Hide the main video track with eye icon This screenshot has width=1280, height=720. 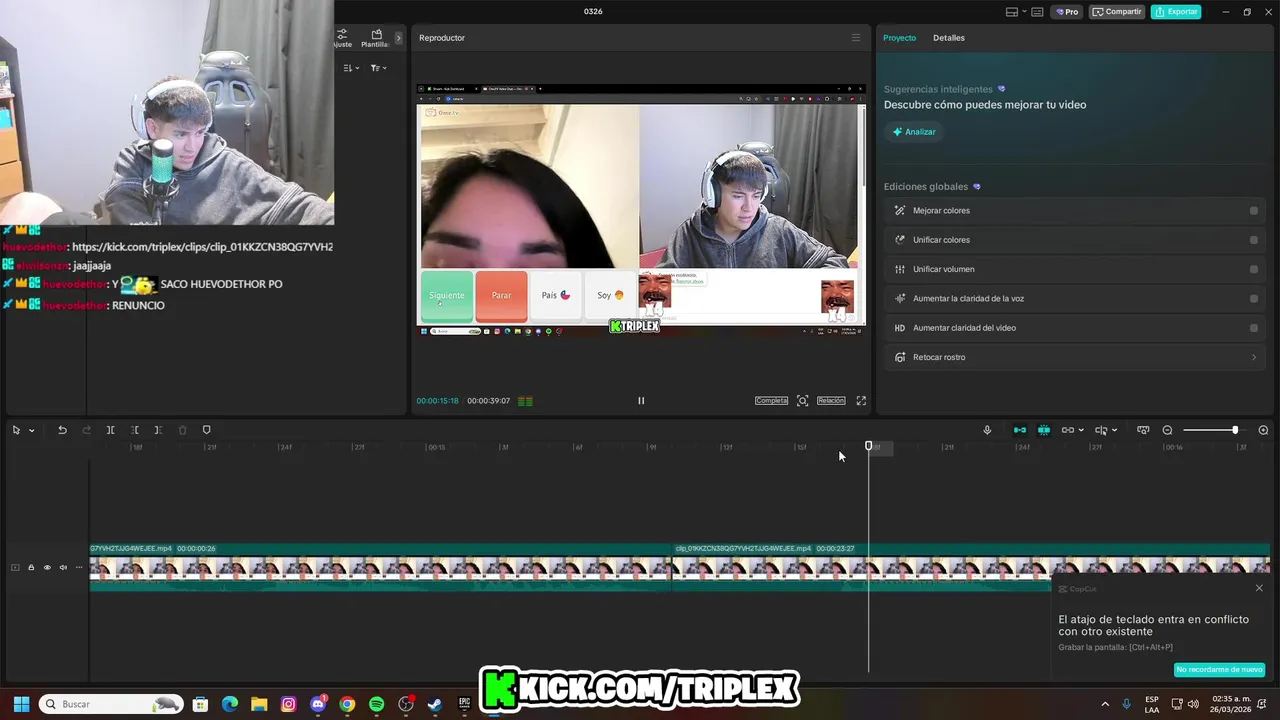point(47,568)
